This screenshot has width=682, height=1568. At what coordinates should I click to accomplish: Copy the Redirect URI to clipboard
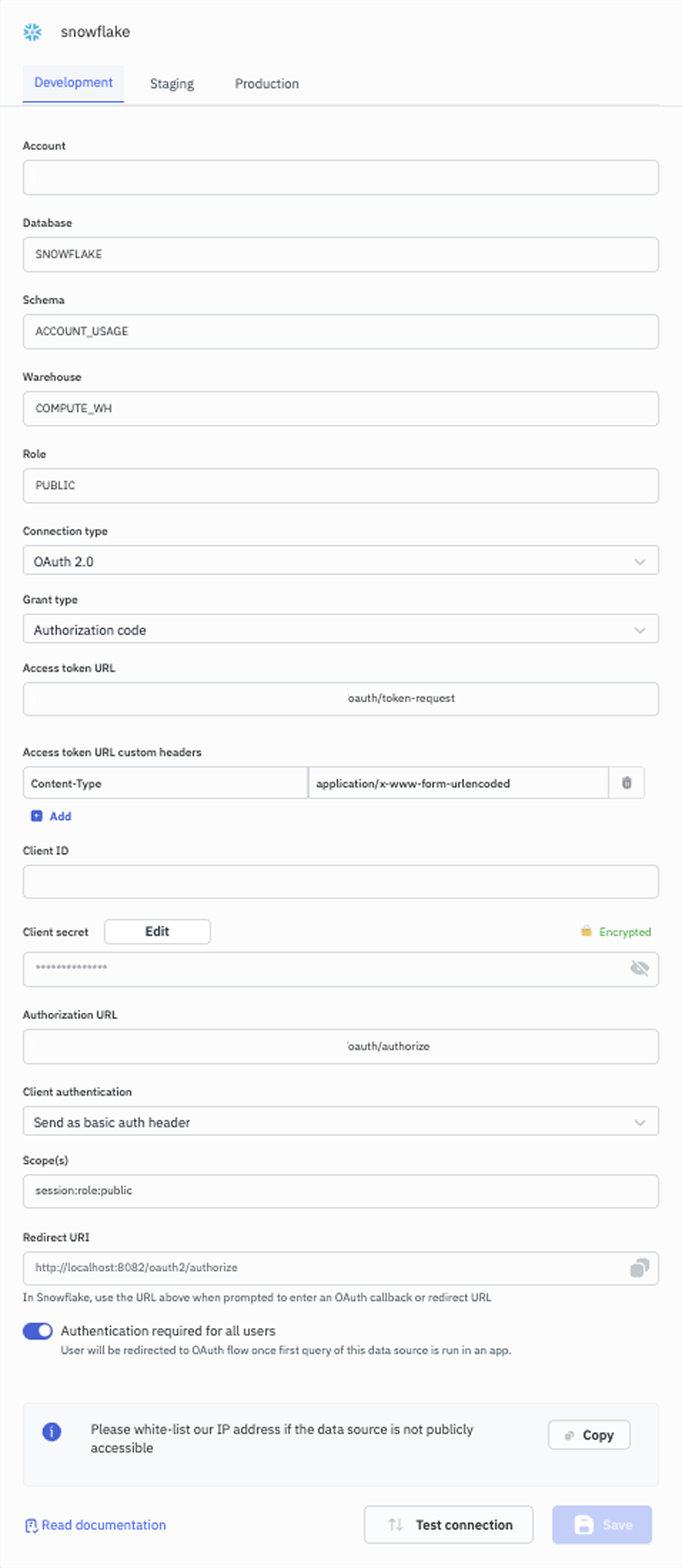(x=639, y=1268)
